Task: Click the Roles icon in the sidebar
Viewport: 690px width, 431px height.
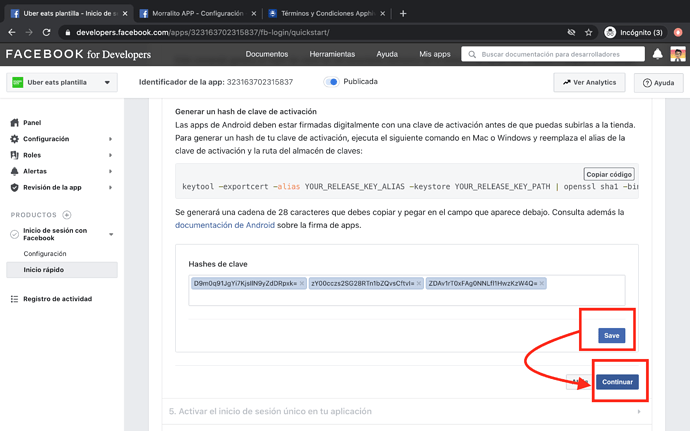Action: pos(15,155)
